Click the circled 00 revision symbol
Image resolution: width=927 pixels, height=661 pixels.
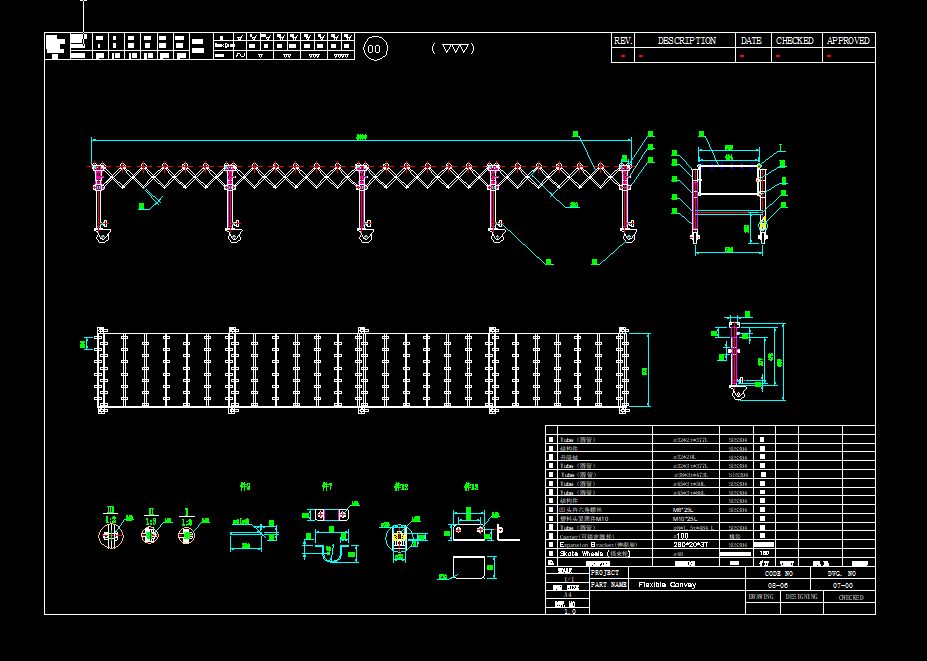tap(375, 48)
